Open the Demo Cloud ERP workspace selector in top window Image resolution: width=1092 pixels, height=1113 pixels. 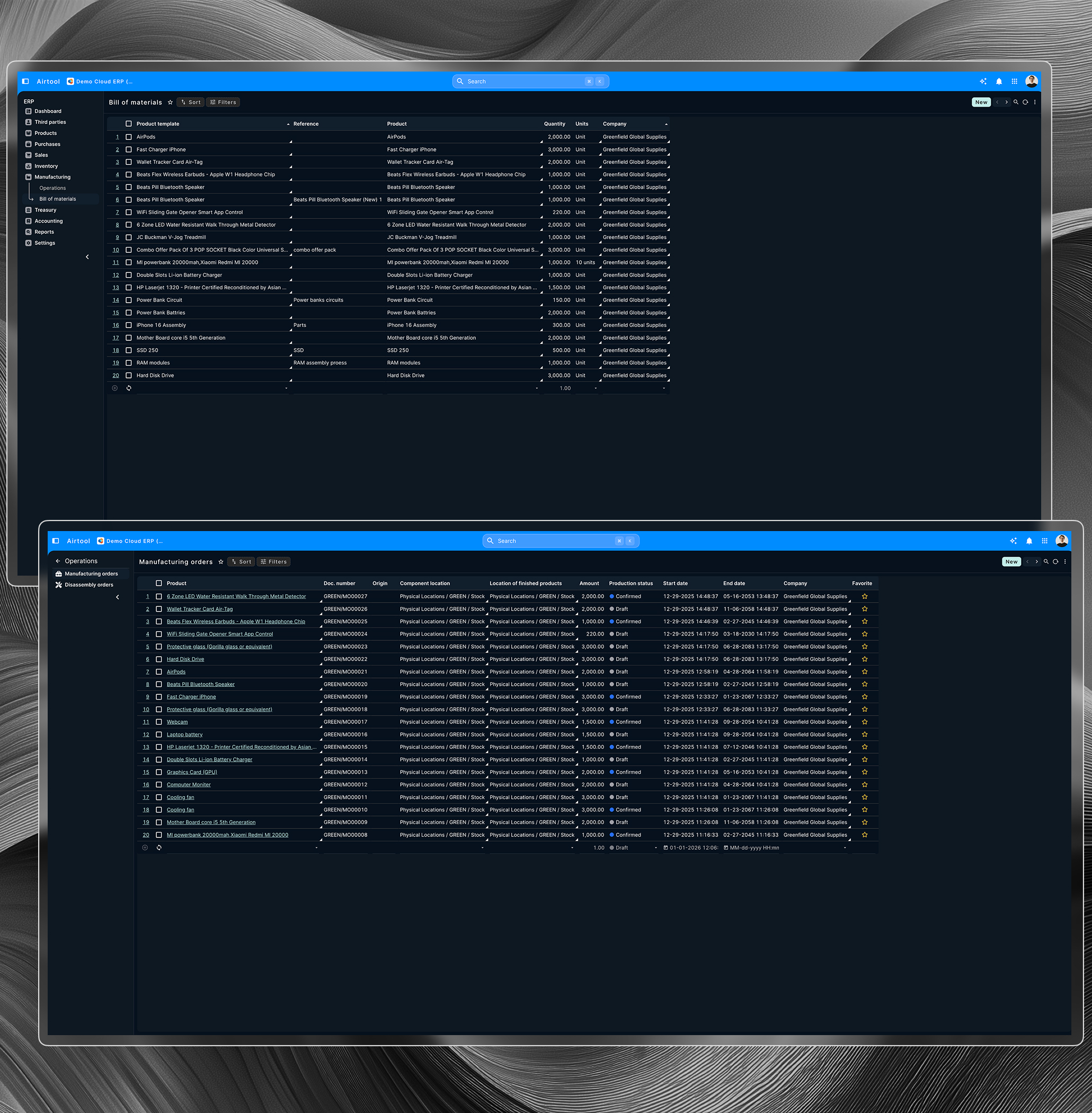pos(100,82)
